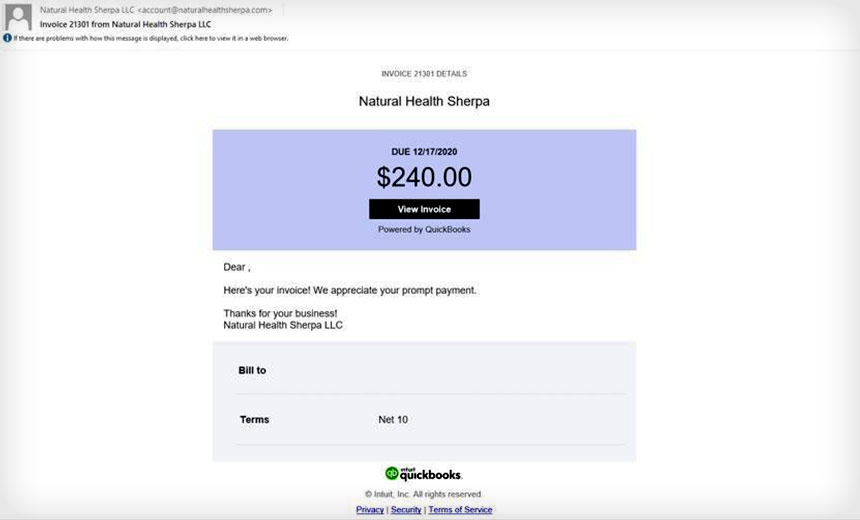
Task: Click the Natural Health Sherpa company heading
Action: pos(424,101)
